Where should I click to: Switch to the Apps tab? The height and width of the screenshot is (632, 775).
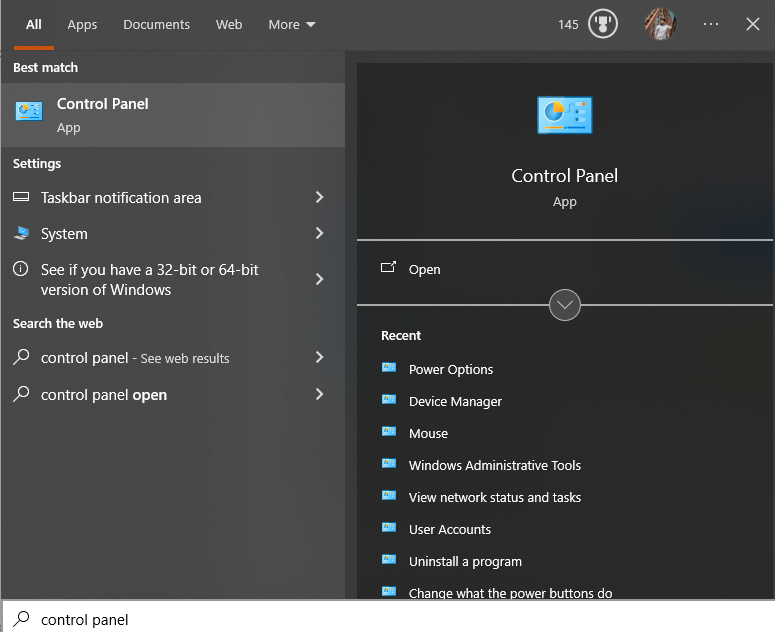[82, 25]
